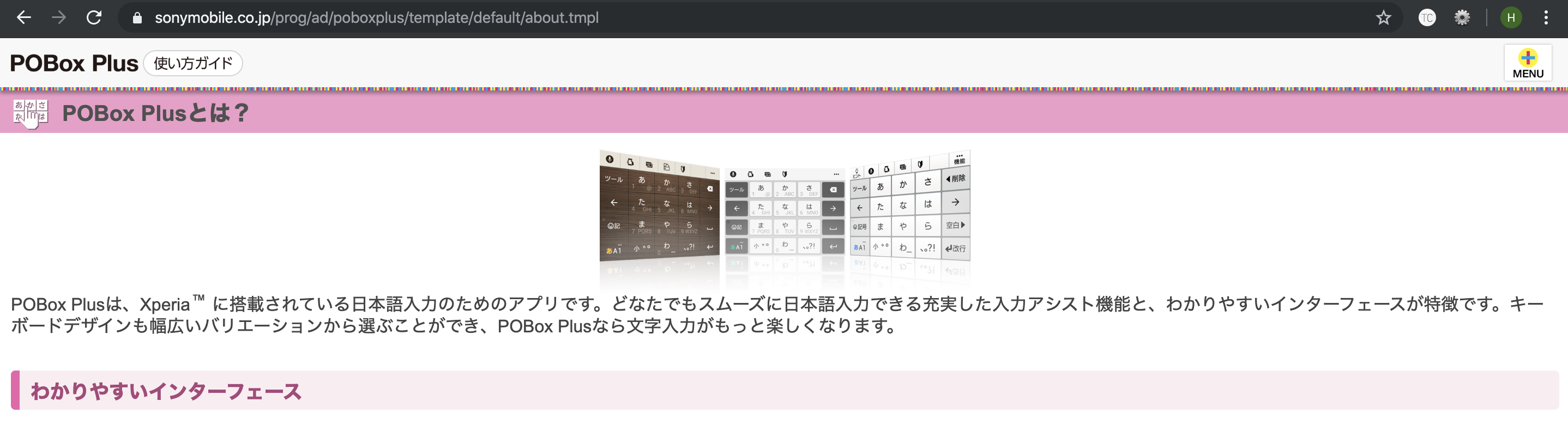
Task: Open the H profile avatar
Action: click(1511, 17)
